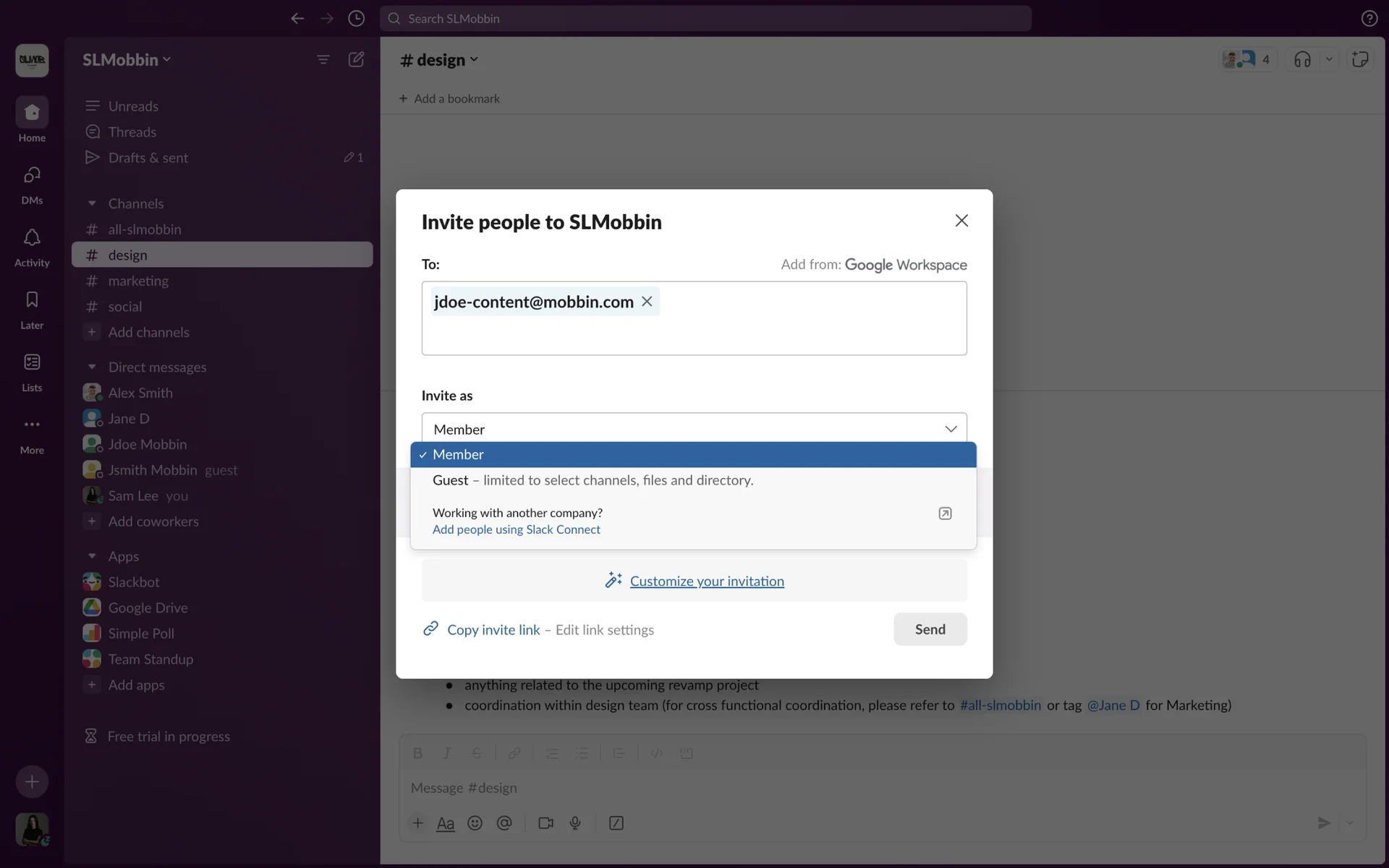
Task: Start a huddle with the headphones icon
Action: pos(1302,59)
